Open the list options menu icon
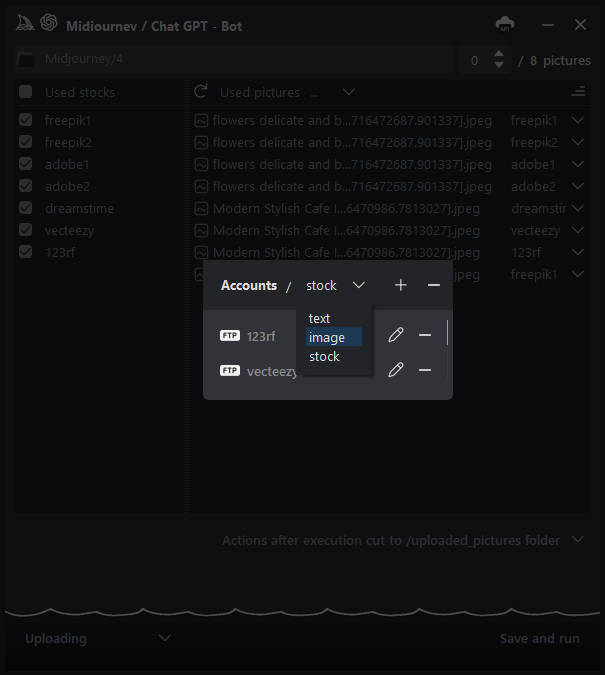This screenshot has height=675, width=605. (x=578, y=91)
